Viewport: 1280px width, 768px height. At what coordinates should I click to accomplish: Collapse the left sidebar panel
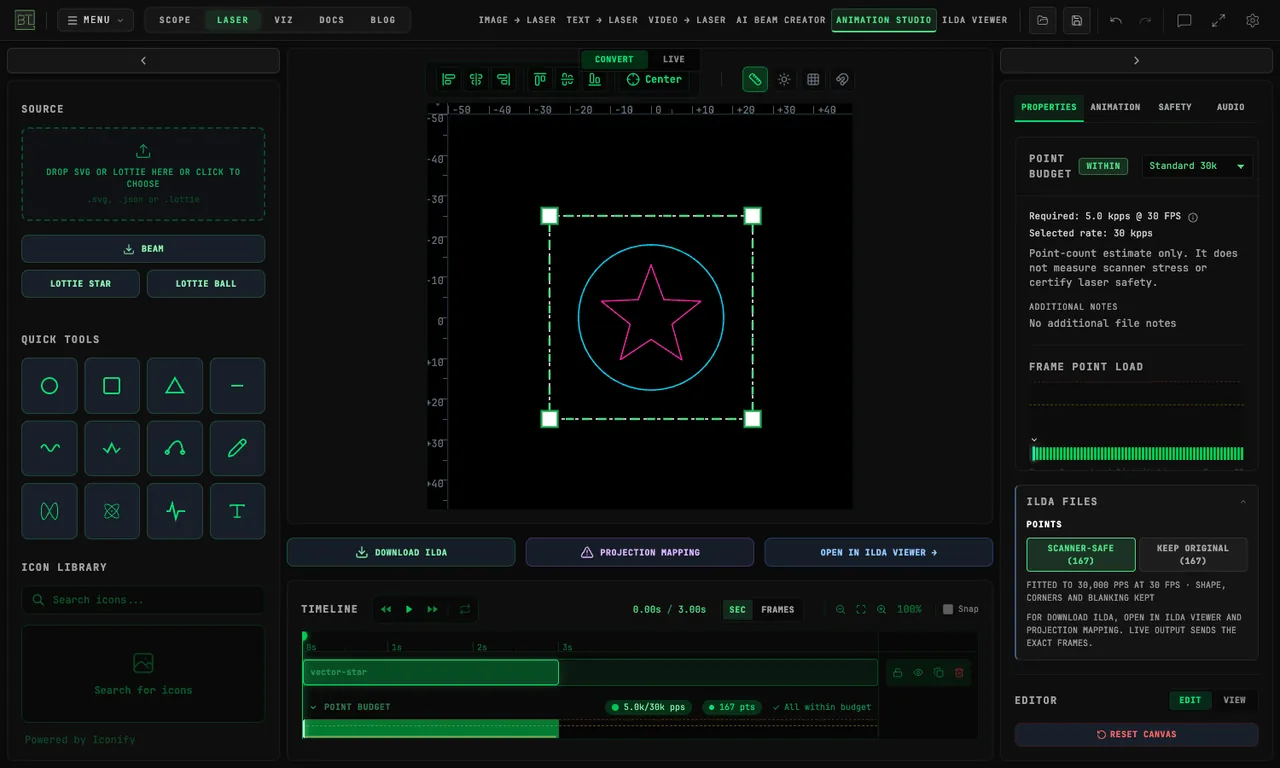point(143,61)
